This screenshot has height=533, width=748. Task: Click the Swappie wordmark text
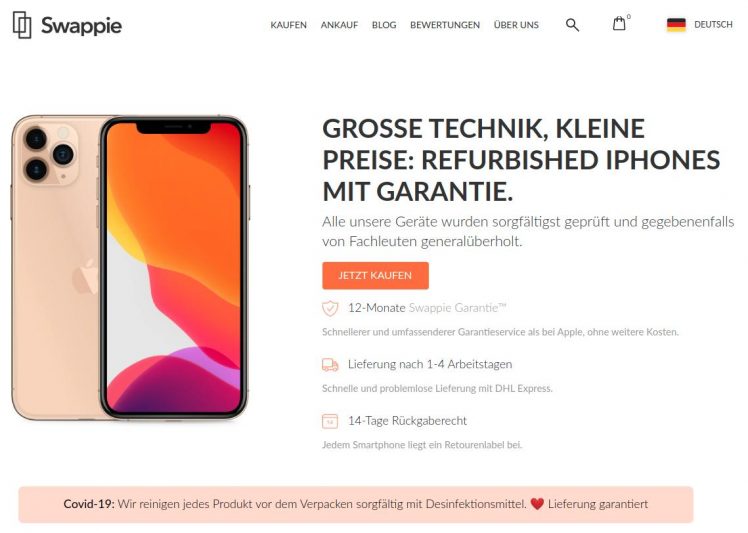(x=81, y=25)
